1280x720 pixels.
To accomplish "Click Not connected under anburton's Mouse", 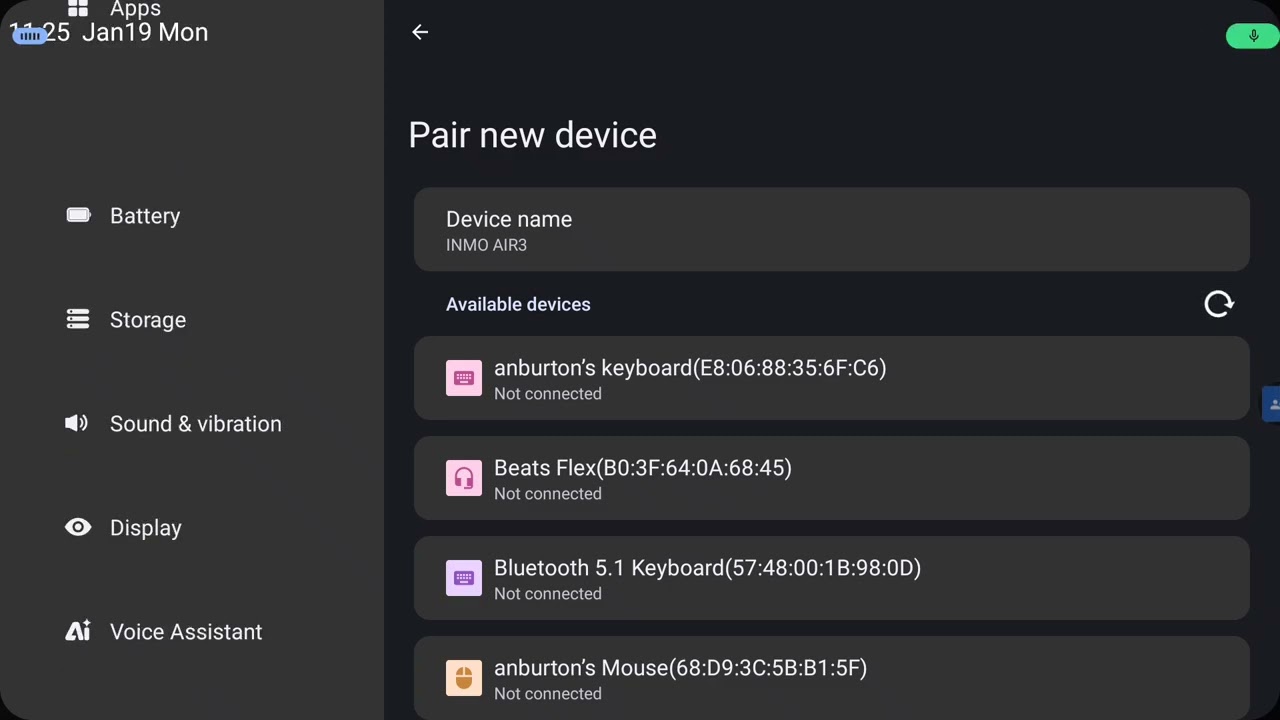I will click(x=548, y=694).
